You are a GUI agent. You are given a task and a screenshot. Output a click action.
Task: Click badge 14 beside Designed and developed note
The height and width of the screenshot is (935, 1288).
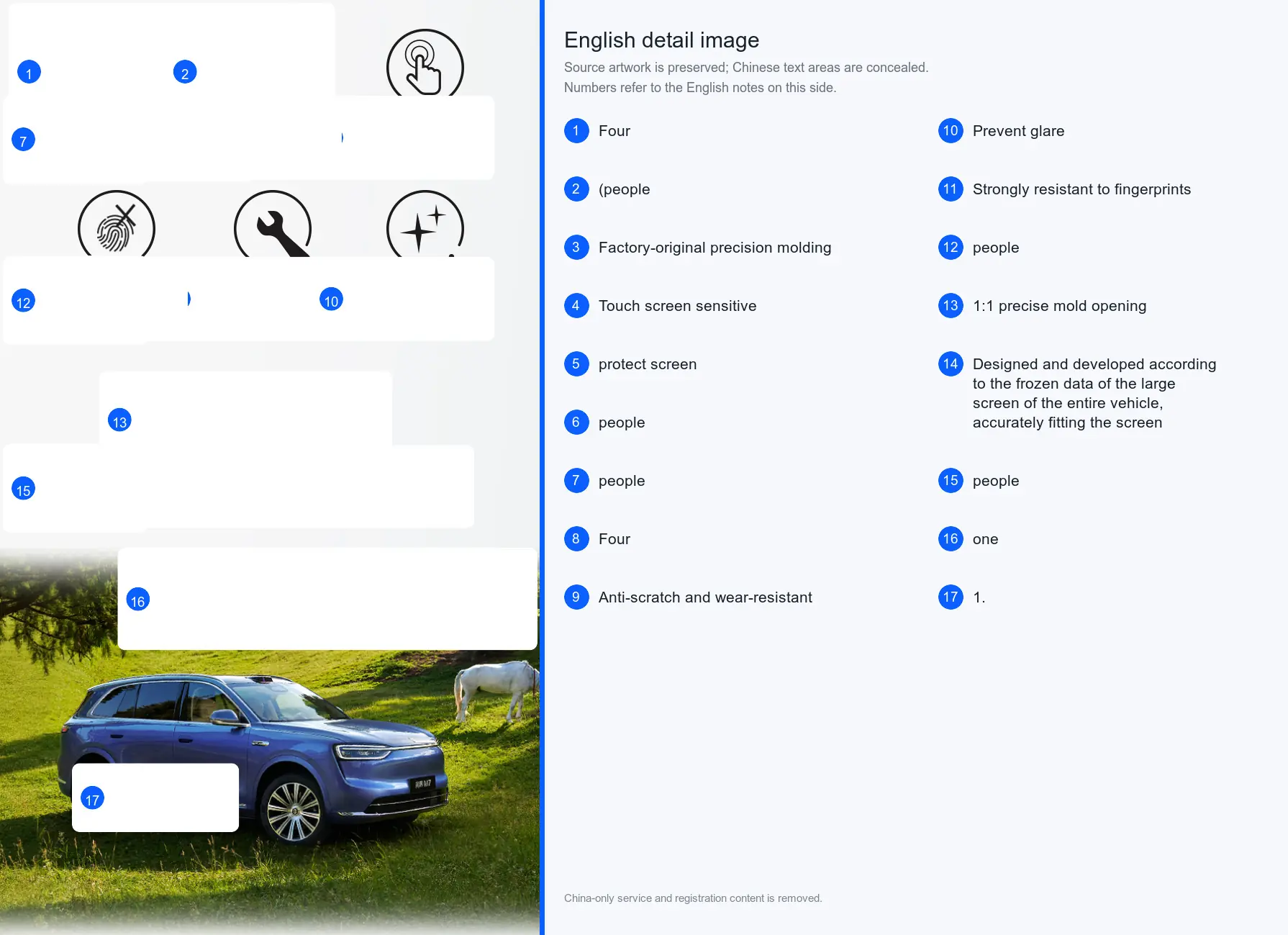[951, 364]
